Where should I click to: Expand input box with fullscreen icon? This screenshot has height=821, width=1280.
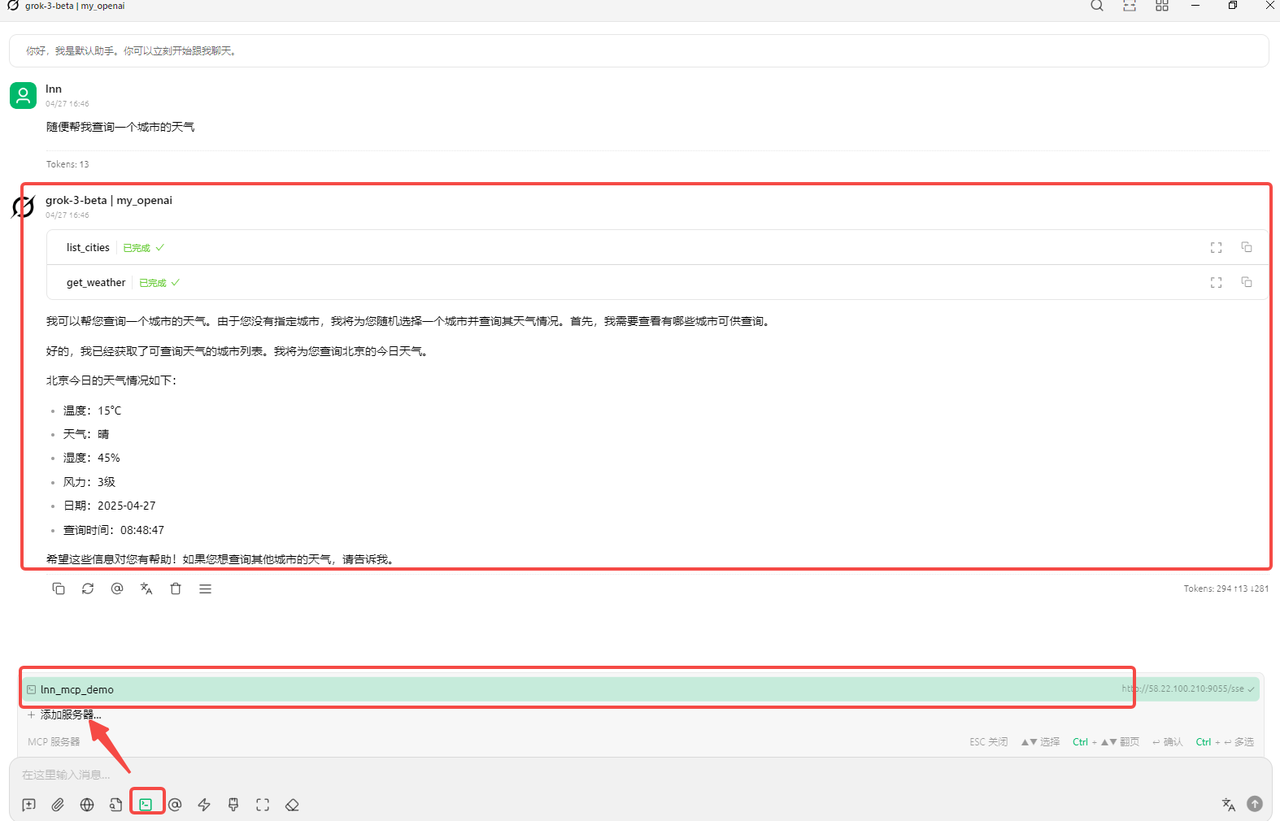[263, 805]
